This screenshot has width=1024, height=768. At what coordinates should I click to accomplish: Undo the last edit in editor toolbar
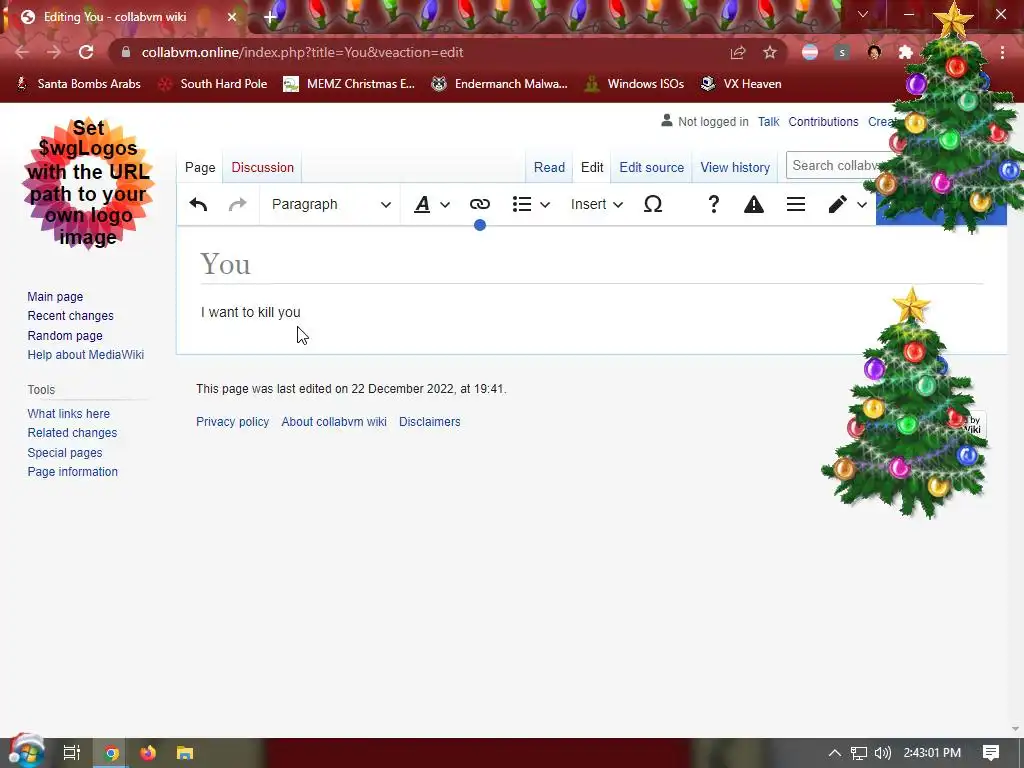[x=198, y=204]
